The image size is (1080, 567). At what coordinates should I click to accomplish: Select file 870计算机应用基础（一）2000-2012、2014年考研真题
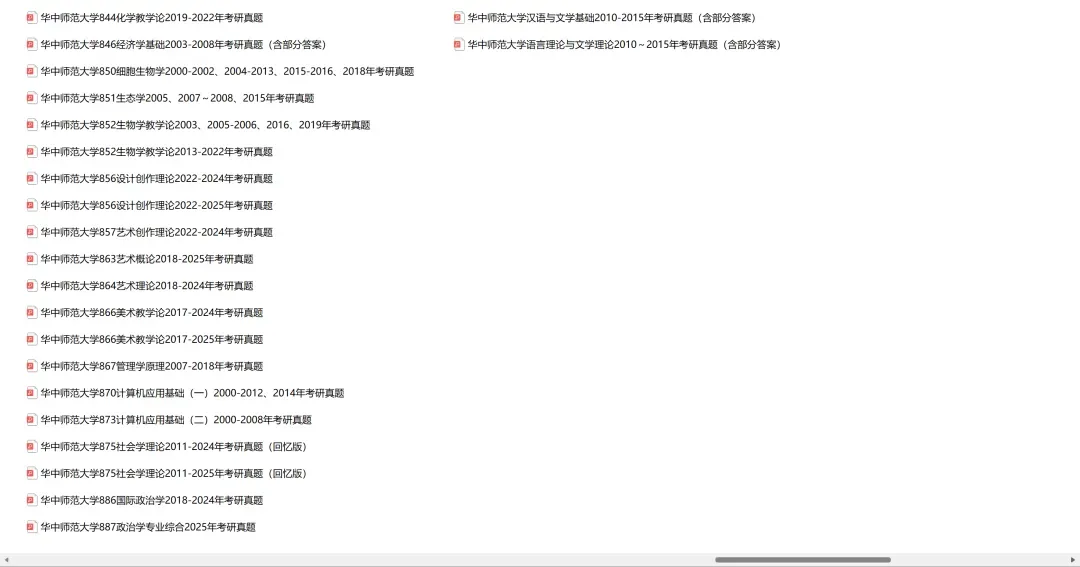click(192, 393)
